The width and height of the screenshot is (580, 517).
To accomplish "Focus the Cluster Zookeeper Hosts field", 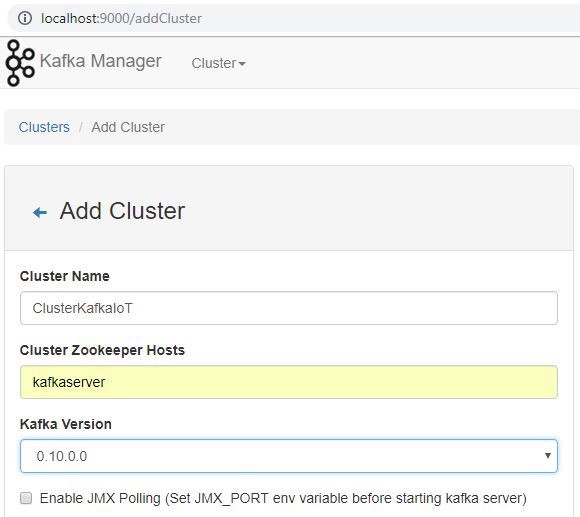I will point(289,382).
